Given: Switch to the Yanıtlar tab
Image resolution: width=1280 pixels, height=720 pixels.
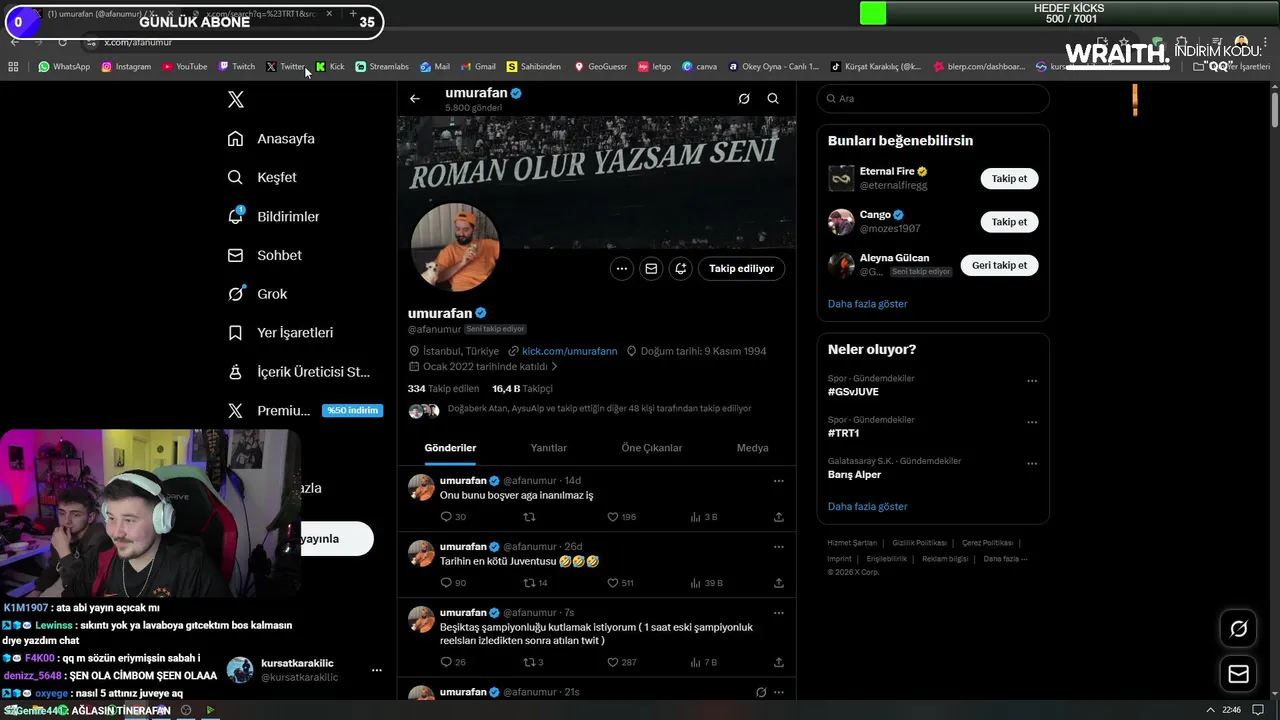Looking at the screenshot, I should point(548,448).
